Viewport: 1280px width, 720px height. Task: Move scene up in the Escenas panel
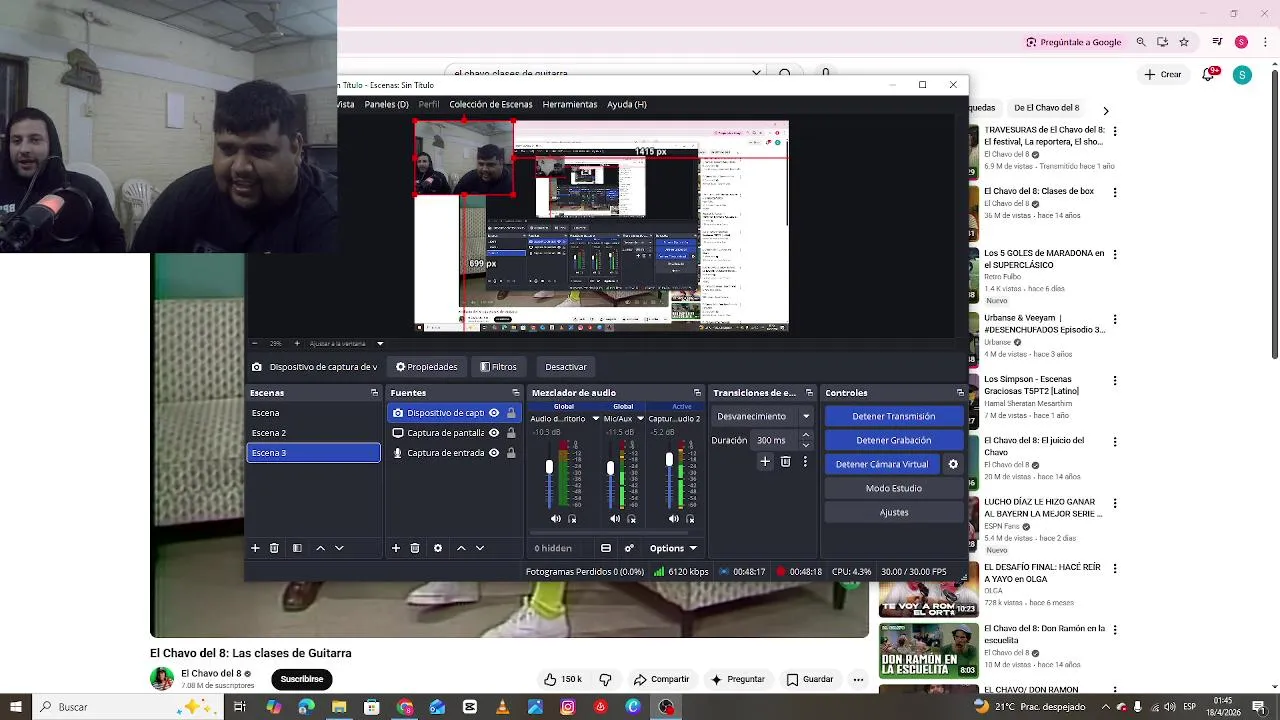pos(320,548)
